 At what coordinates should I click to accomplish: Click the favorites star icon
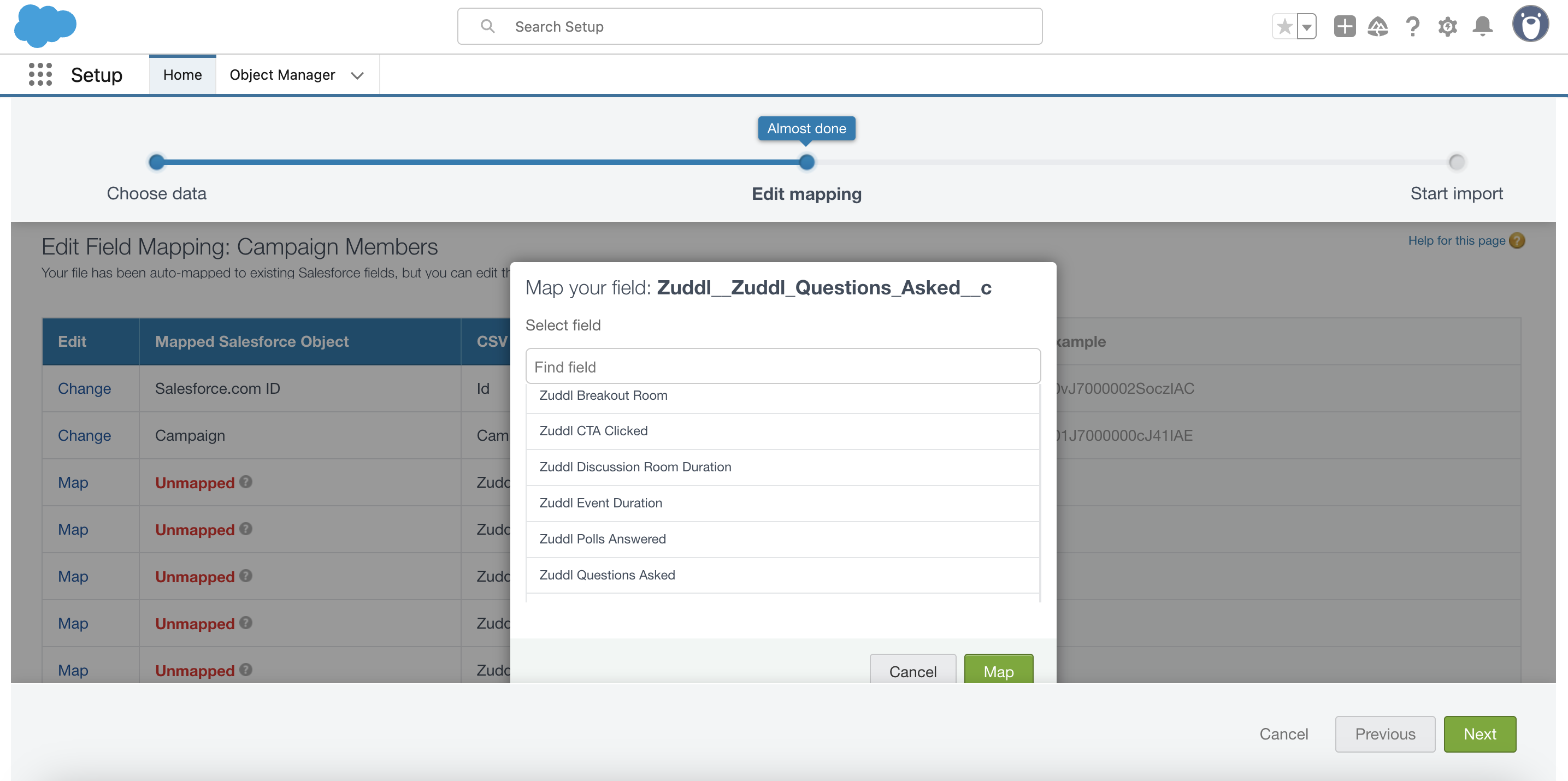coord(1284,27)
